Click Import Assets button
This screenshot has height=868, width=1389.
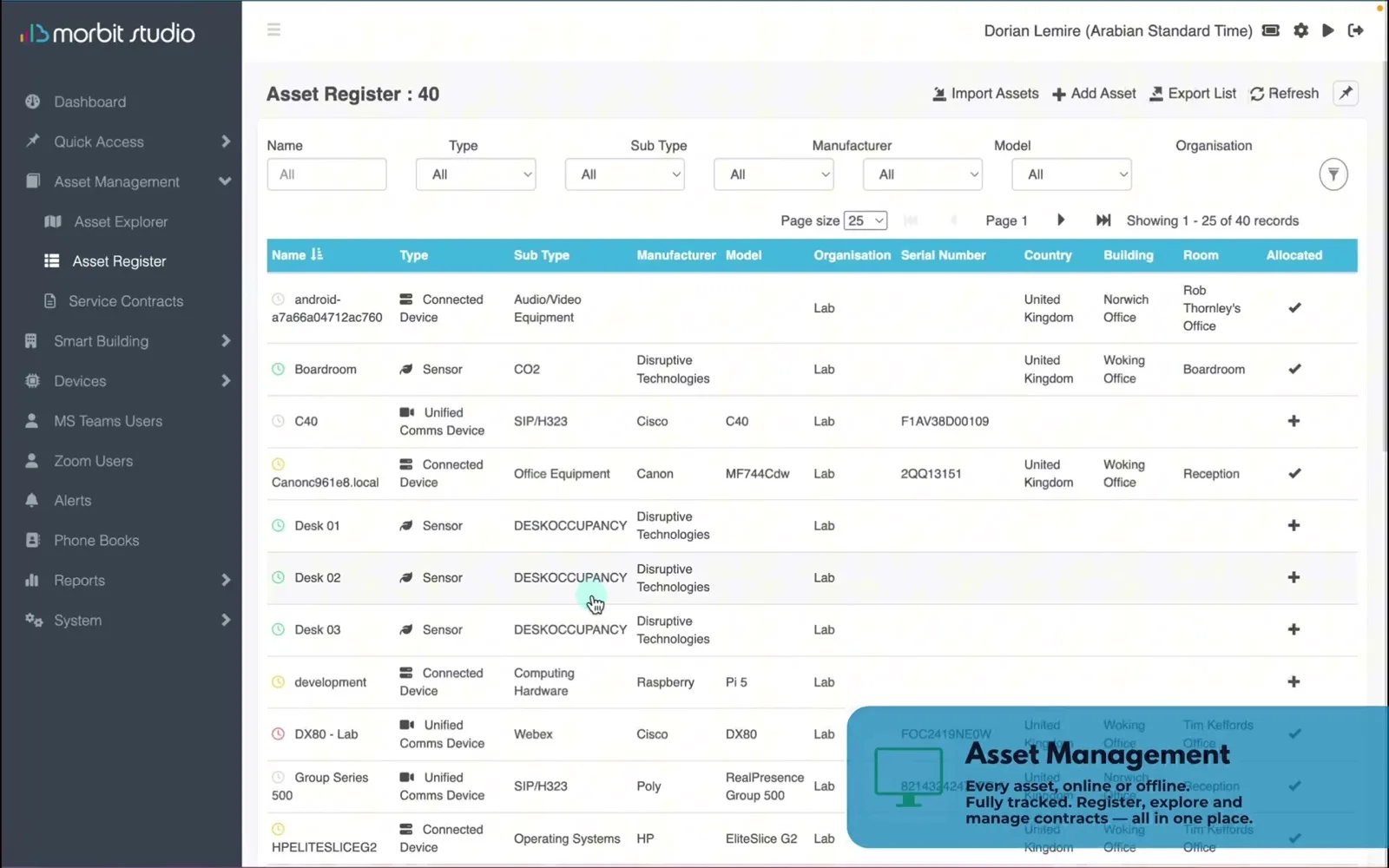[x=985, y=94]
